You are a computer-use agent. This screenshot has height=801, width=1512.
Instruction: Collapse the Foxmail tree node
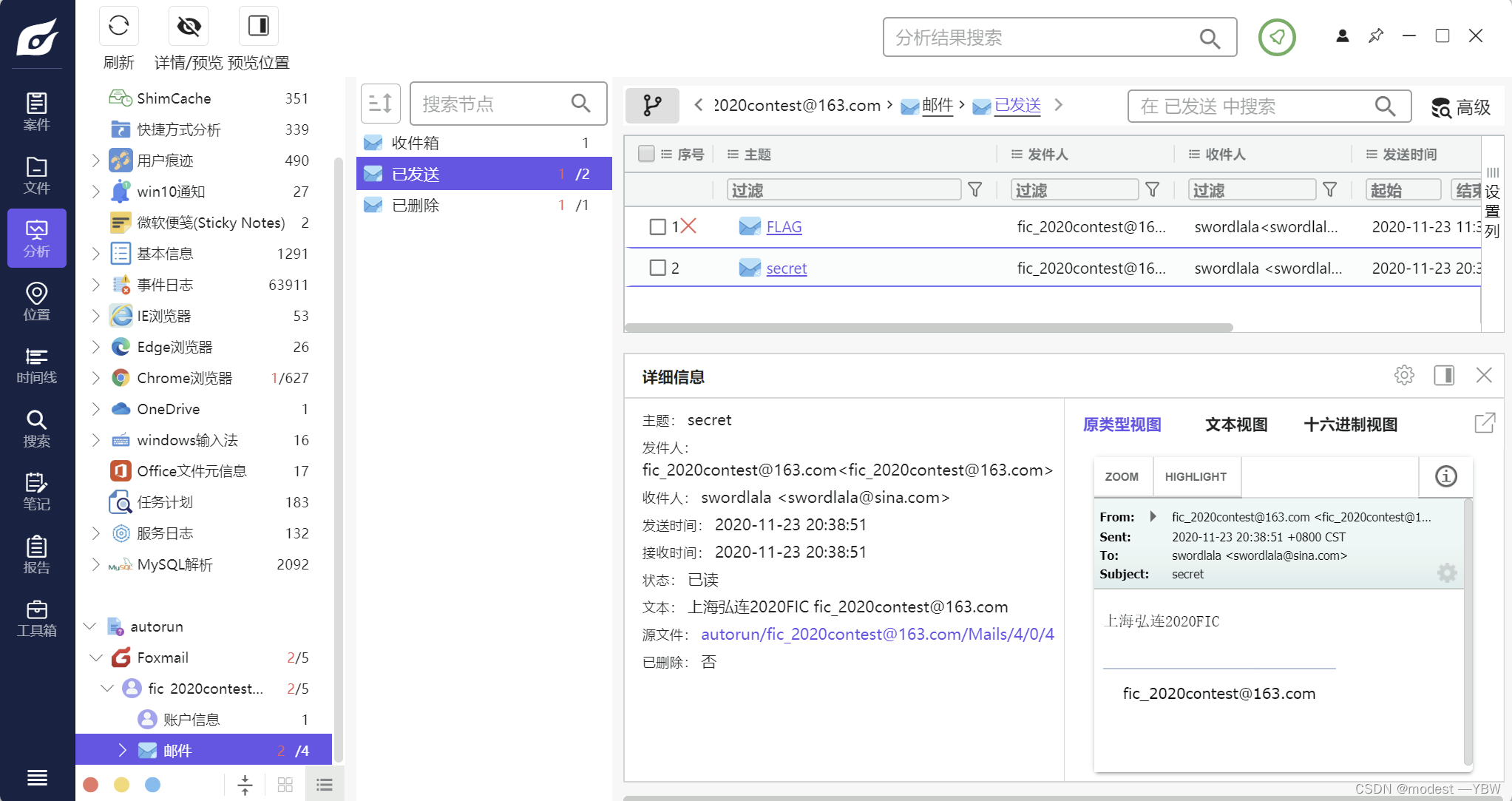95,658
